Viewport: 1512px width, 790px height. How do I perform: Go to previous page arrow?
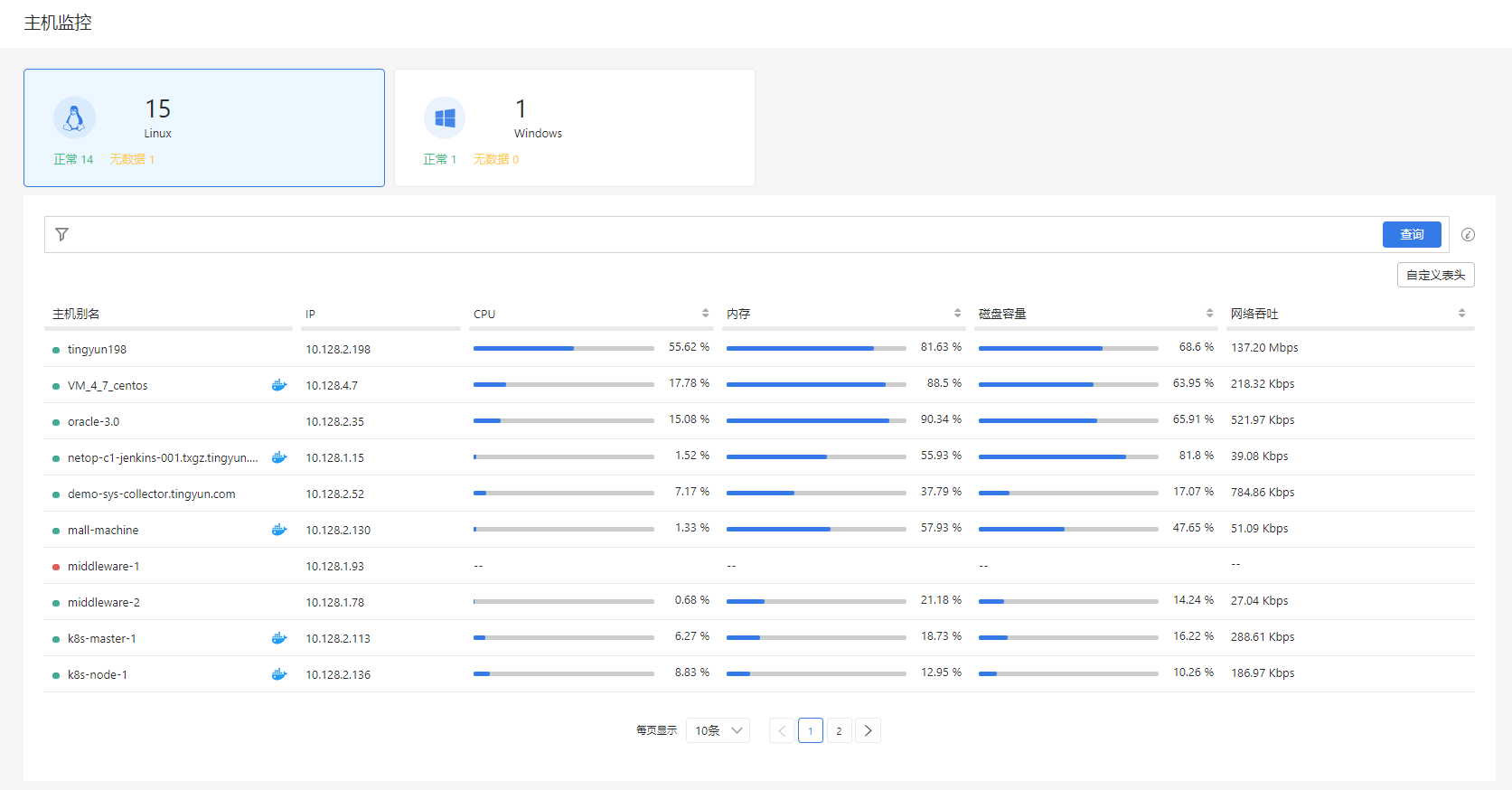tap(782, 730)
